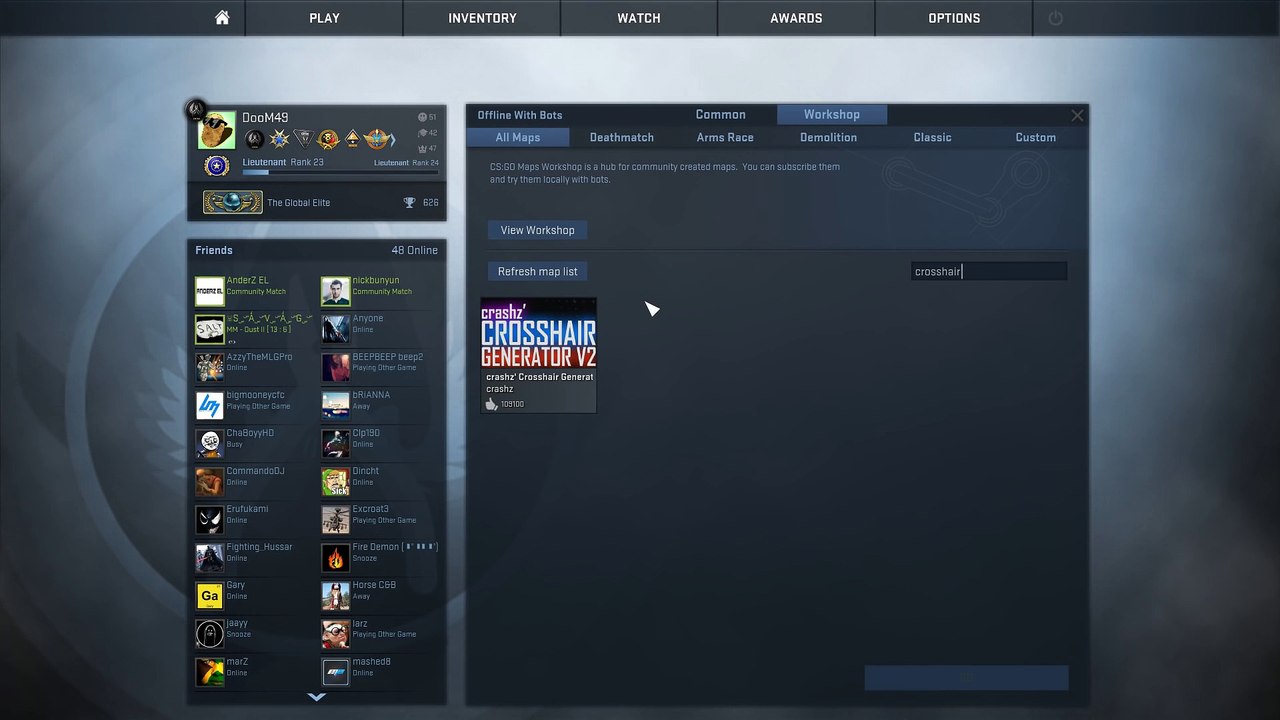Select crashz' Crosshair Generator V2 map thumbnail

coord(539,355)
